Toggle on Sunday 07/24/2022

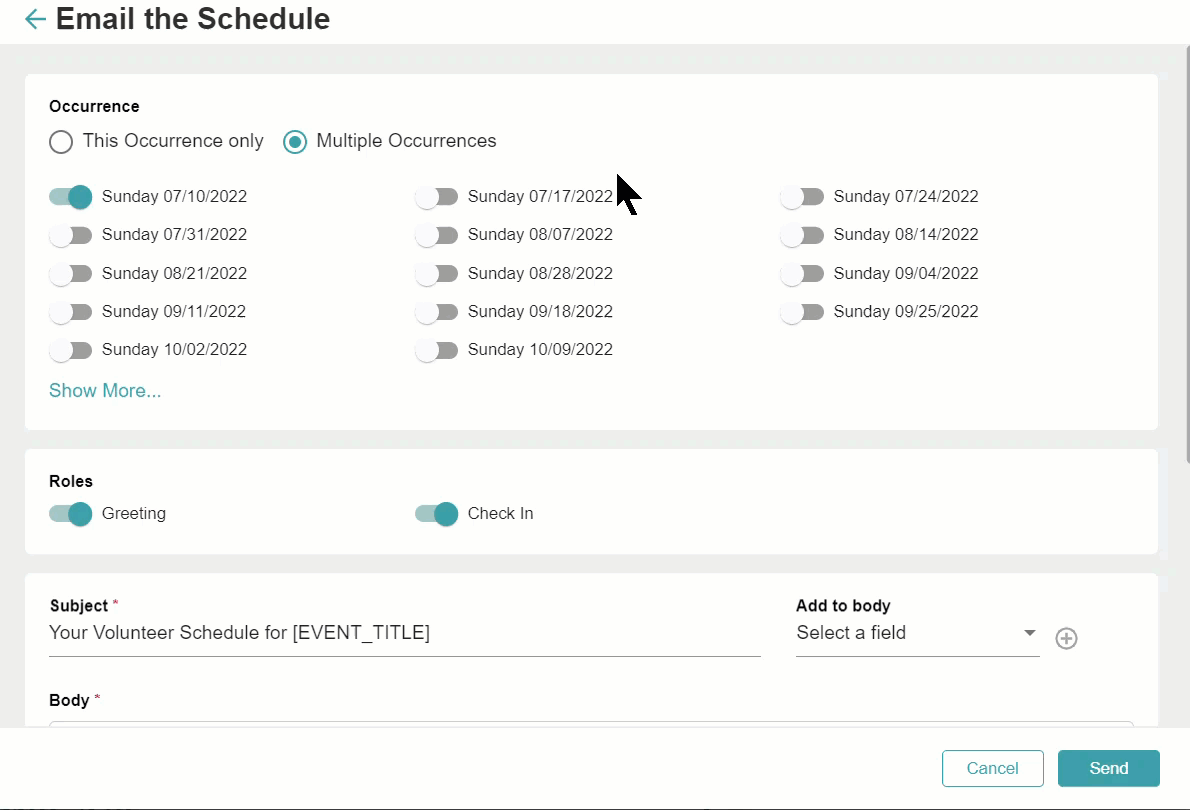[x=802, y=196]
